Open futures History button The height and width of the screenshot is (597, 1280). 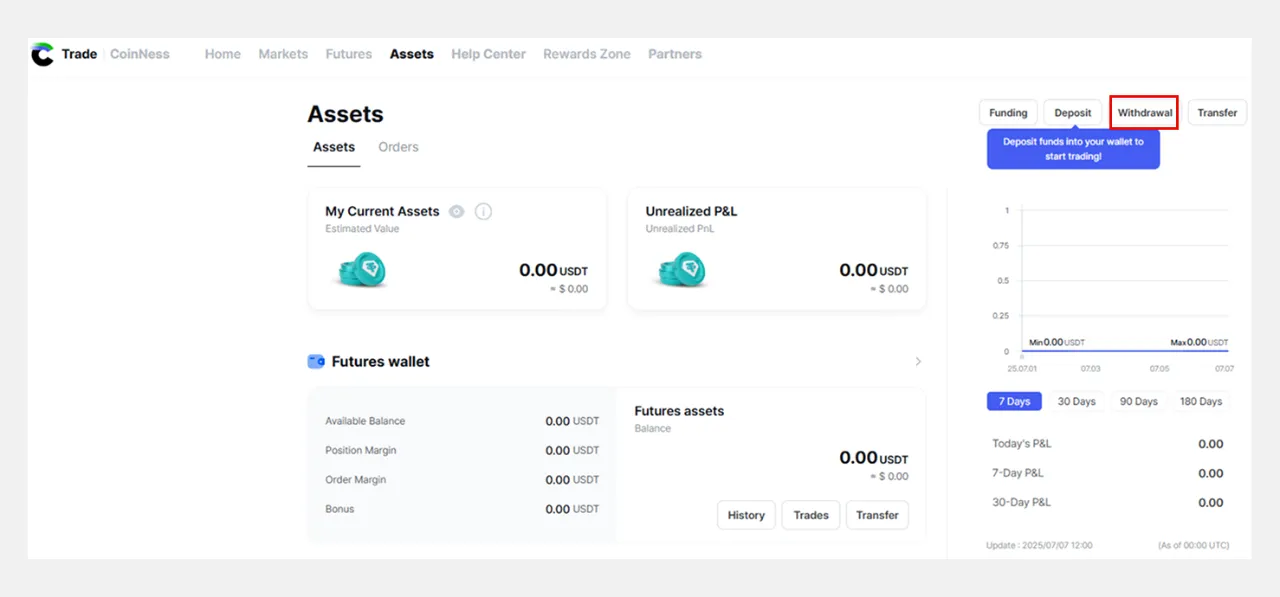(746, 515)
